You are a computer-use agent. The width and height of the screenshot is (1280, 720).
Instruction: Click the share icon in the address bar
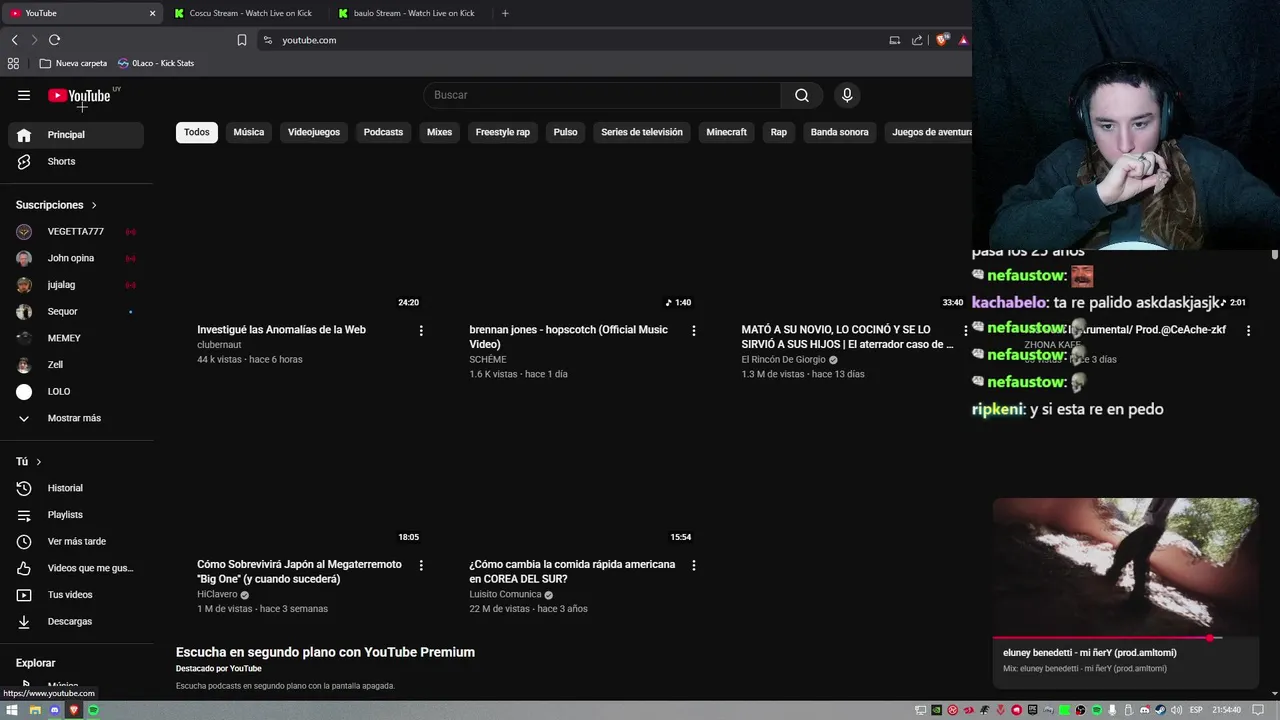917,40
